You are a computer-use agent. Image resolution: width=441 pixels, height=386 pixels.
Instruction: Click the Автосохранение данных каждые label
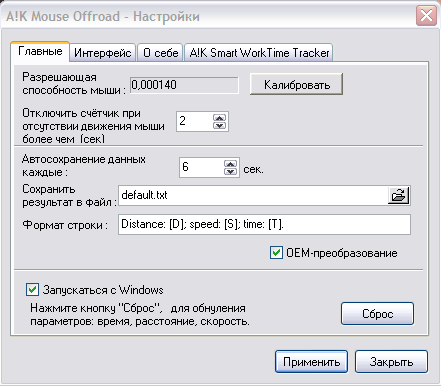84,166
